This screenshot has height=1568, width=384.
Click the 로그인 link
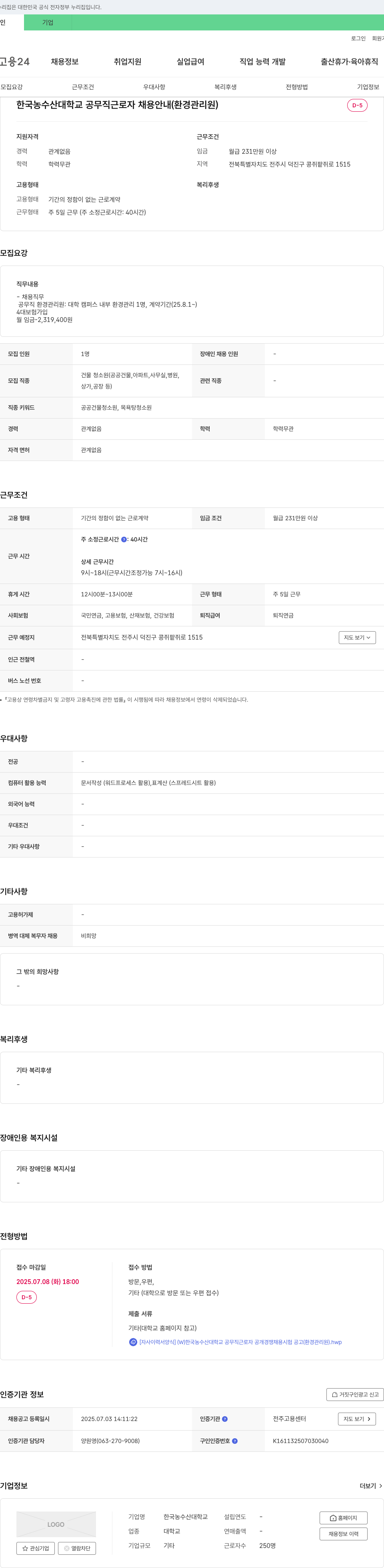(x=358, y=38)
